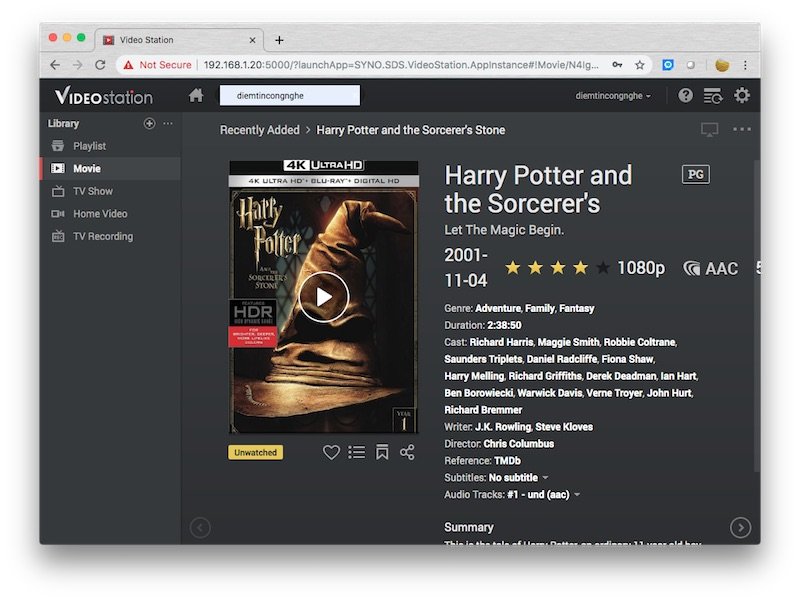Viewport: 800px width, 601px height.
Task: Click the browser address bar URL
Action: 401,65
